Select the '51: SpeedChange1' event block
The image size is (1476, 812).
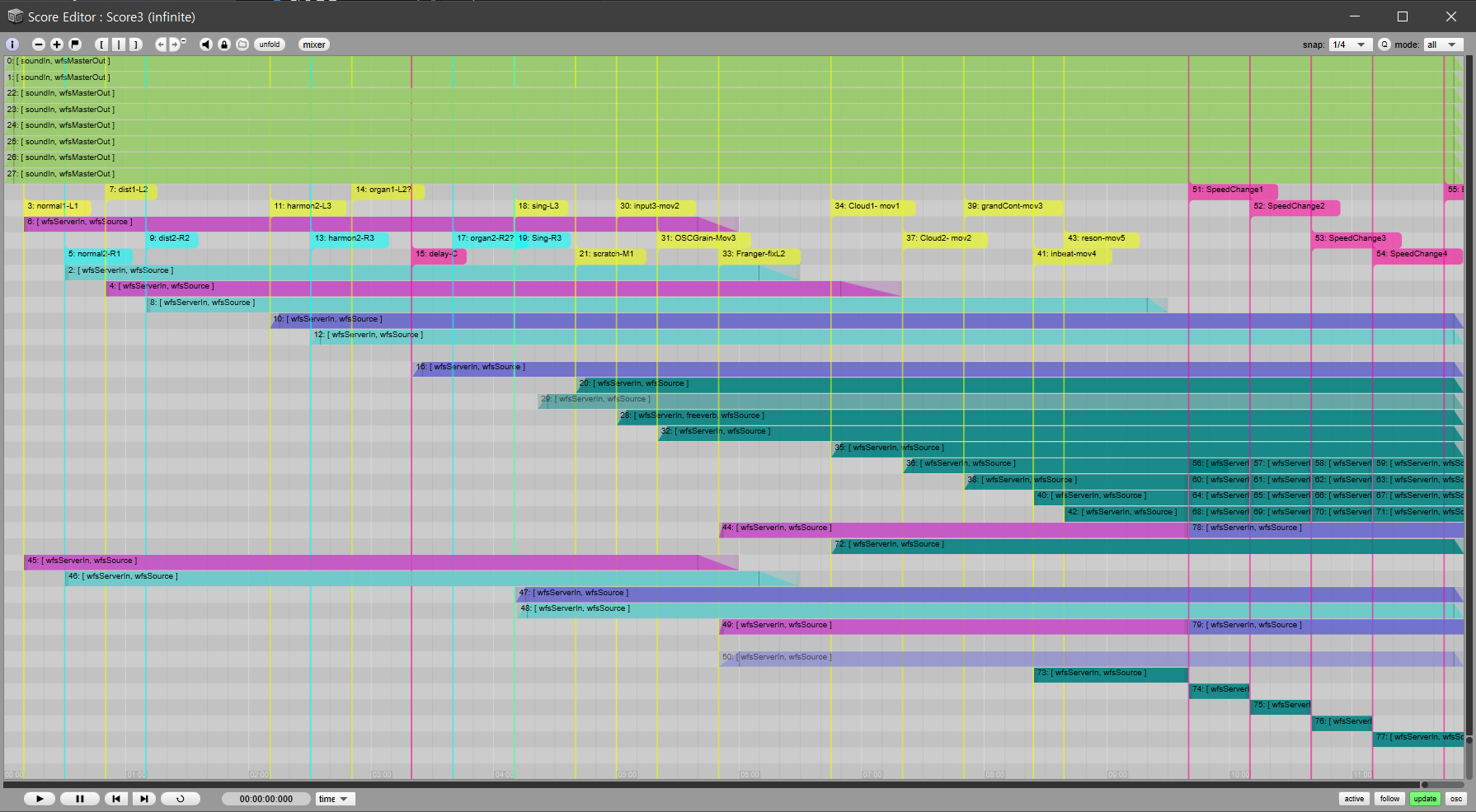(x=1232, y=190)
